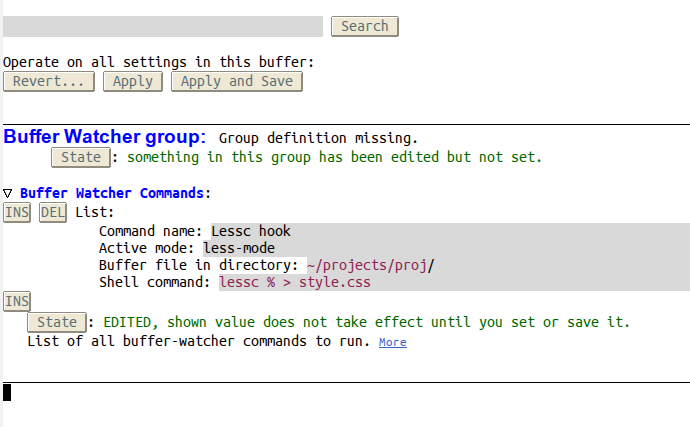The height and width of the screenshot is (427, 690).
Task: Open State menu for Buffer Watcher group
Action: pyautogui.click(x=81, y=157)
